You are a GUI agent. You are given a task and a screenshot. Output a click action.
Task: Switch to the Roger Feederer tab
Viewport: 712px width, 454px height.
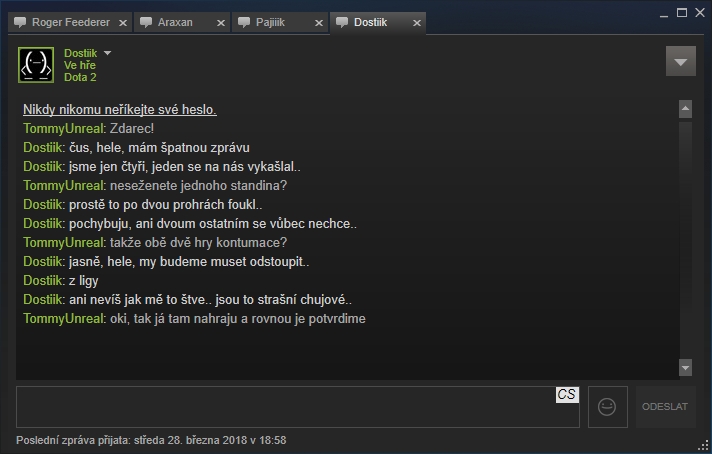pos(70,22)
